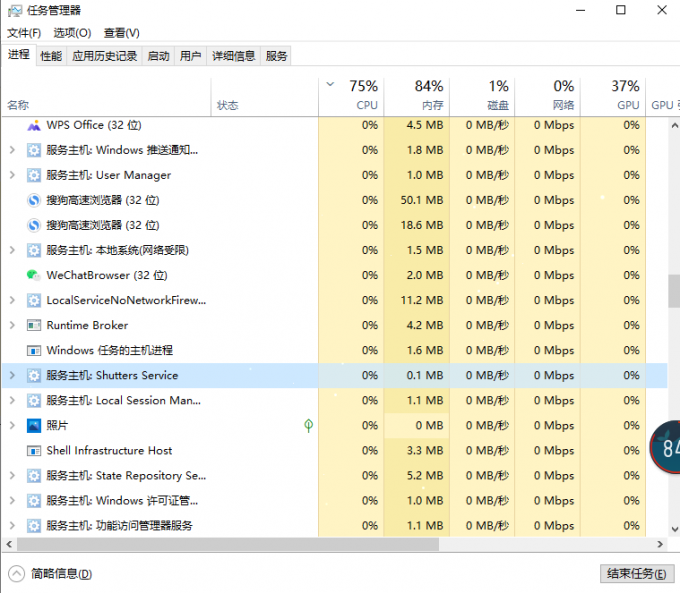Image resolution: width=680 pixels, height=593 pixels.
Task: Switch to the 服务 tab
Action: (276, 56)
